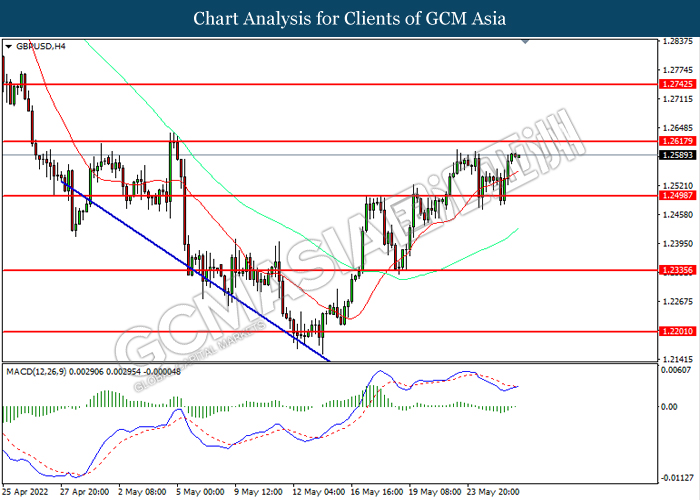
Task: Click the 1.28375 price axis value
Action: click(x=678, y=41)
